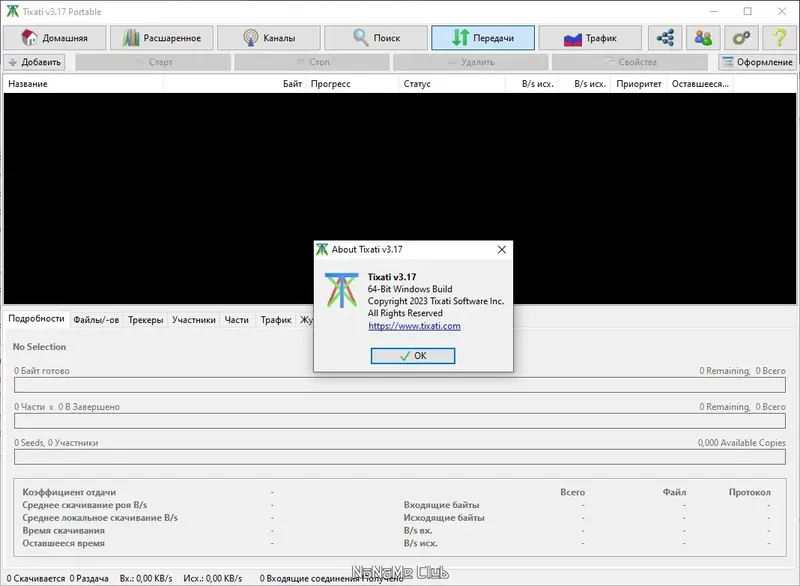Click the disabled Старт button

(153, 62)
